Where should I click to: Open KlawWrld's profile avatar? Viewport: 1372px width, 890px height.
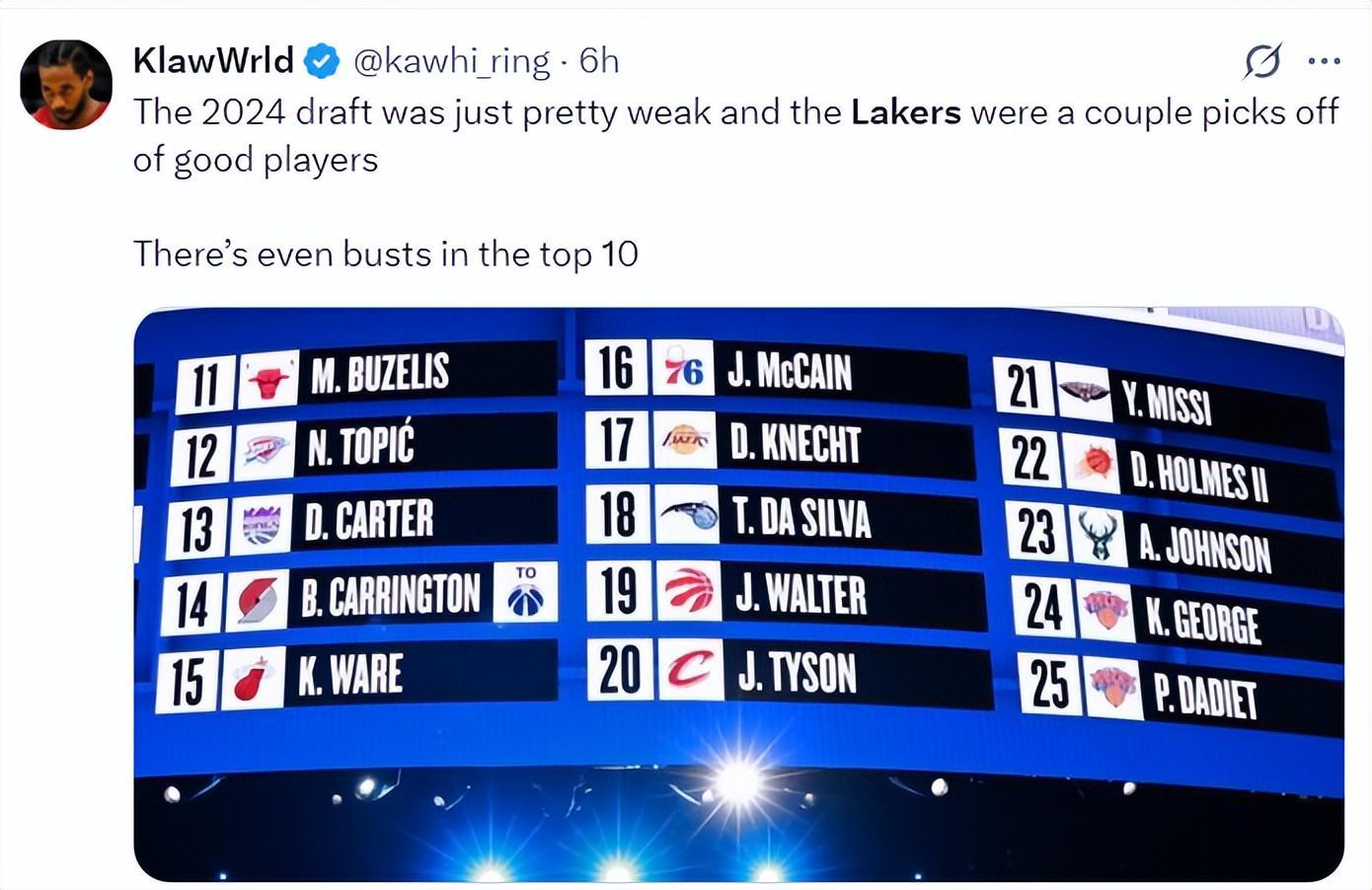(66, 85)
